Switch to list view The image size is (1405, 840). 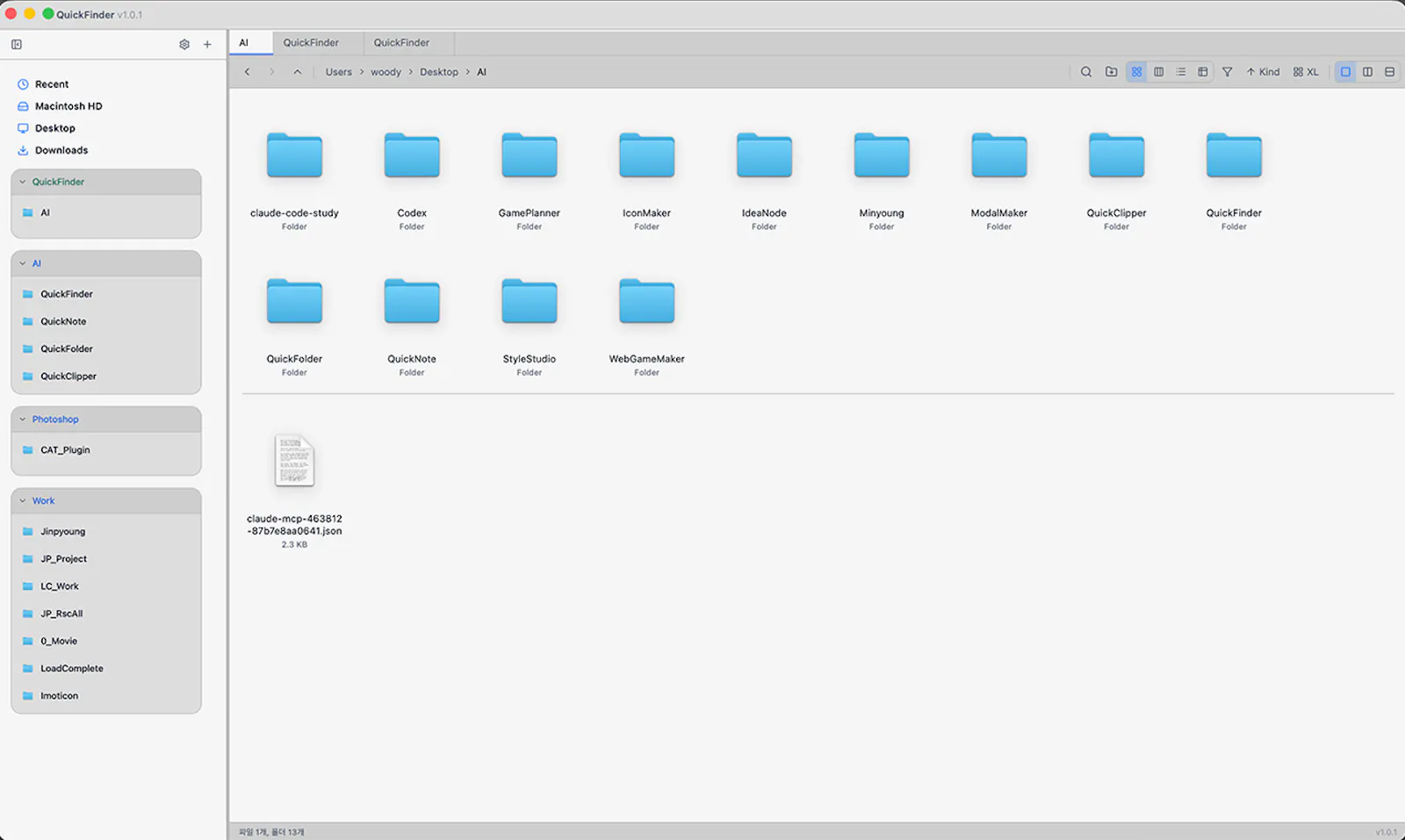(1181, 72)
